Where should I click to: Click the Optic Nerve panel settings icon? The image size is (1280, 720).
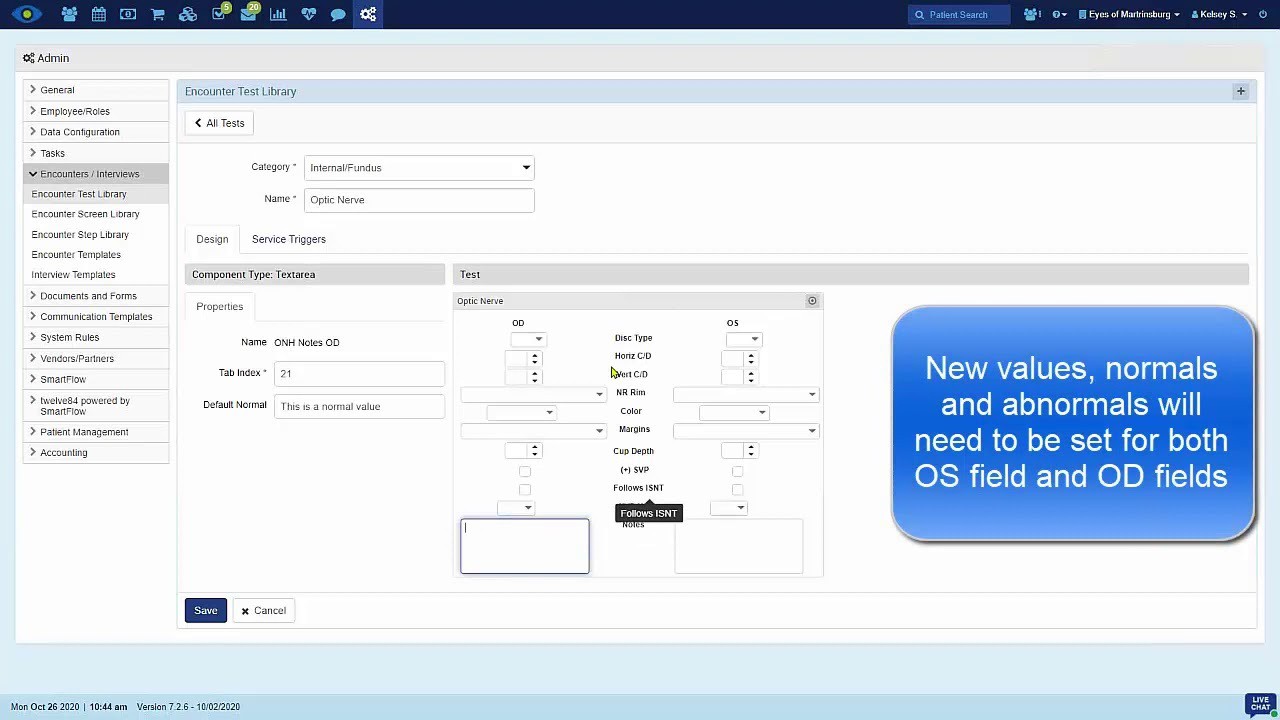[x=812, y=301]
